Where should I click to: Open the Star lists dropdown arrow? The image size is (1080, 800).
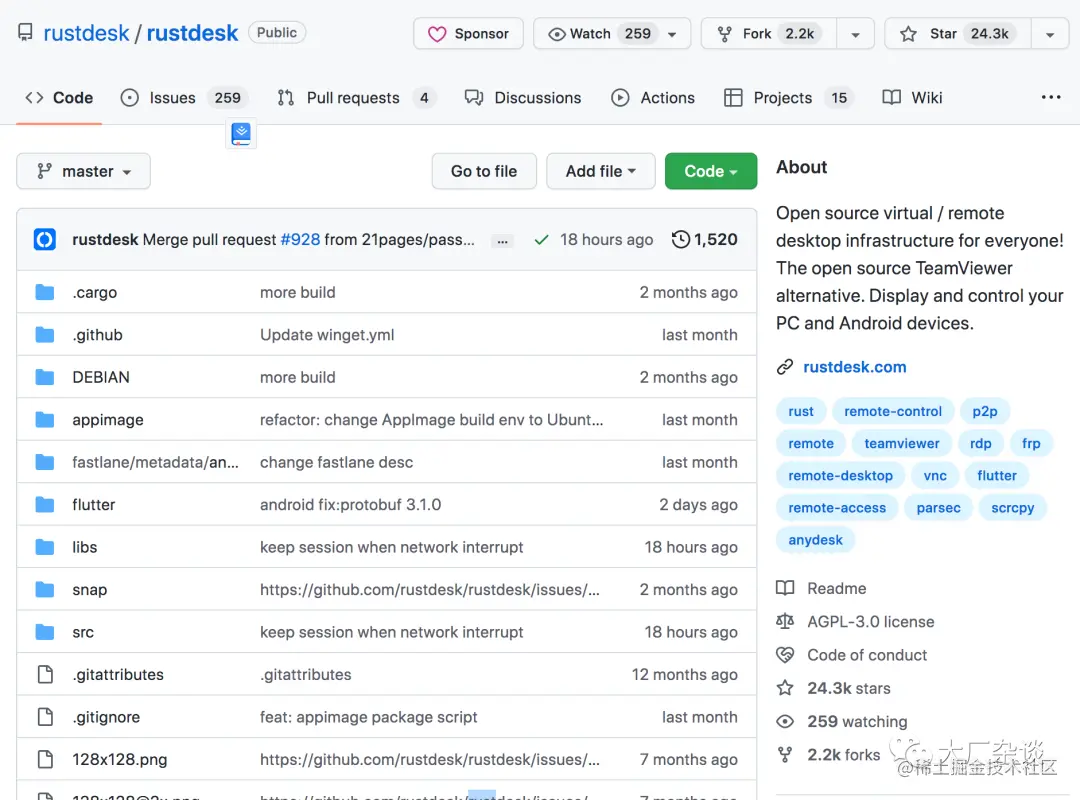tap(1050, 34)
